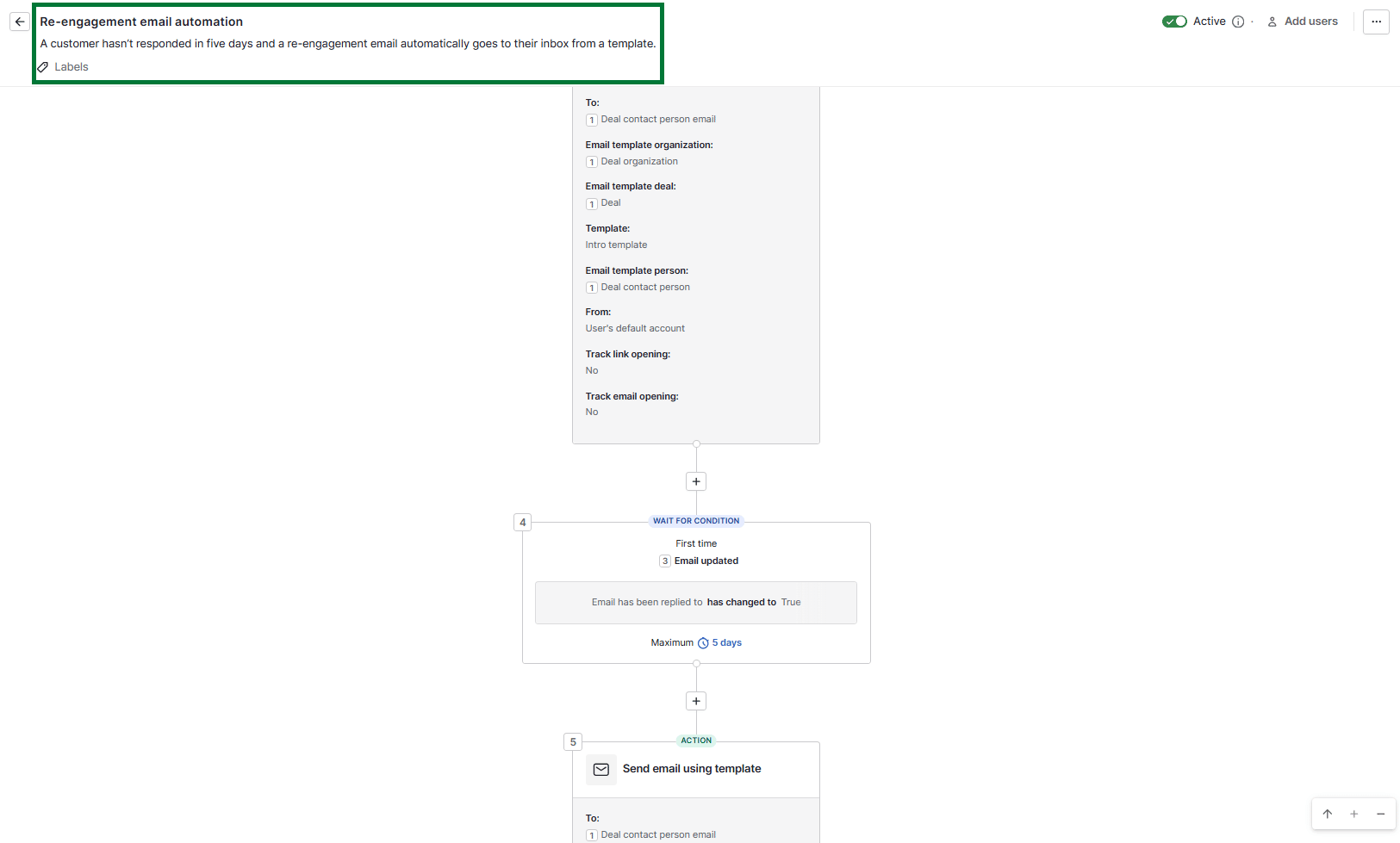
Task: Click the clock icon next to 5 days
Action: [703, 643]
